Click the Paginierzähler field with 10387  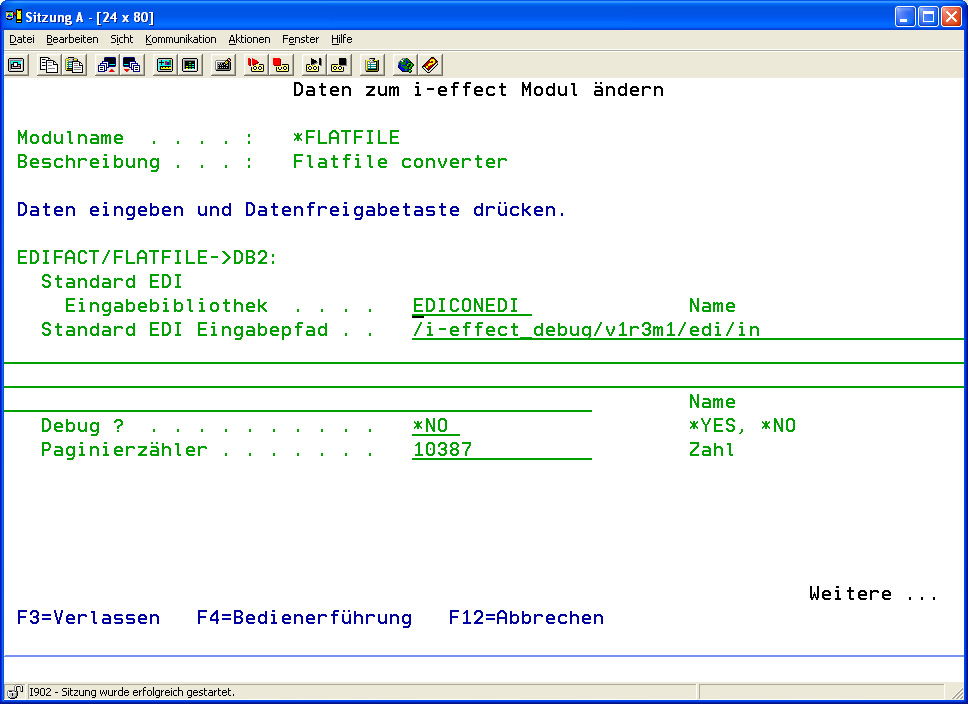coord(500,450)
